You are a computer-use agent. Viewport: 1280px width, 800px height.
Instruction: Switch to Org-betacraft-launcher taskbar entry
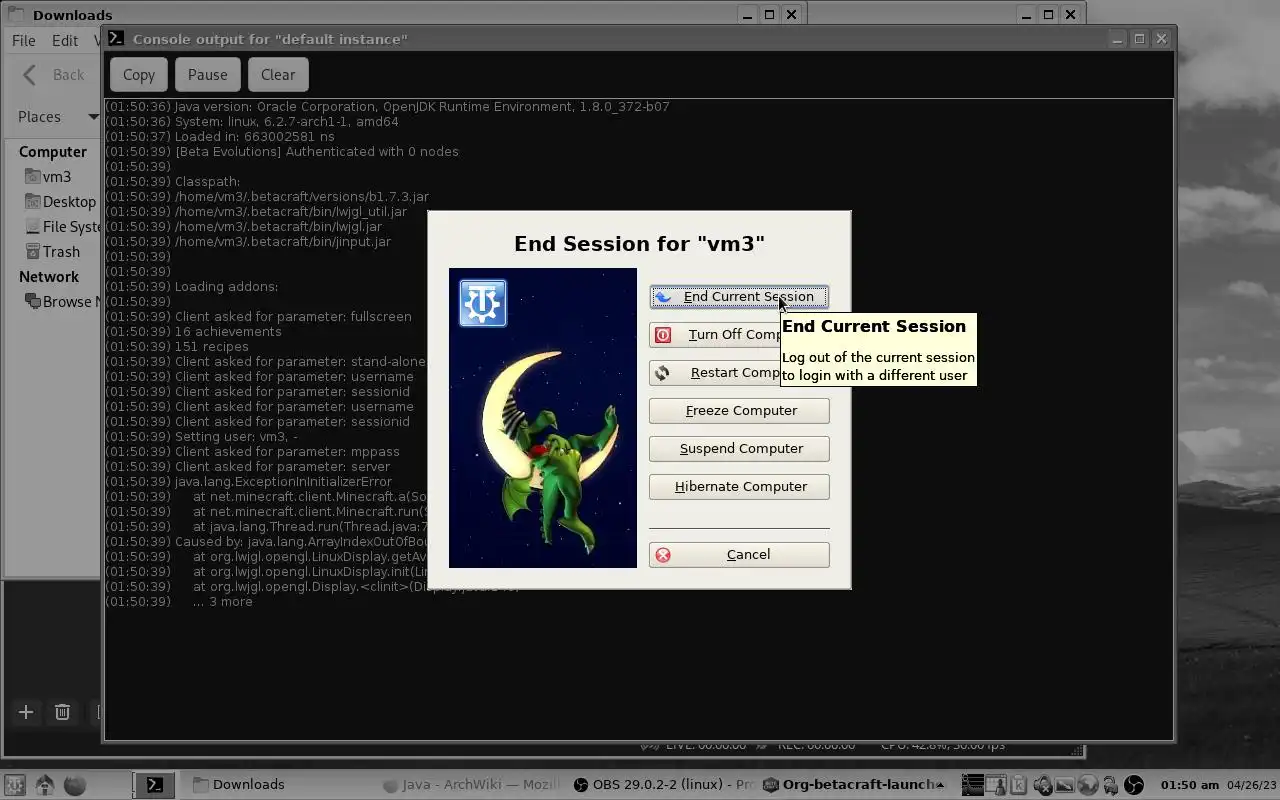[852, 785]
